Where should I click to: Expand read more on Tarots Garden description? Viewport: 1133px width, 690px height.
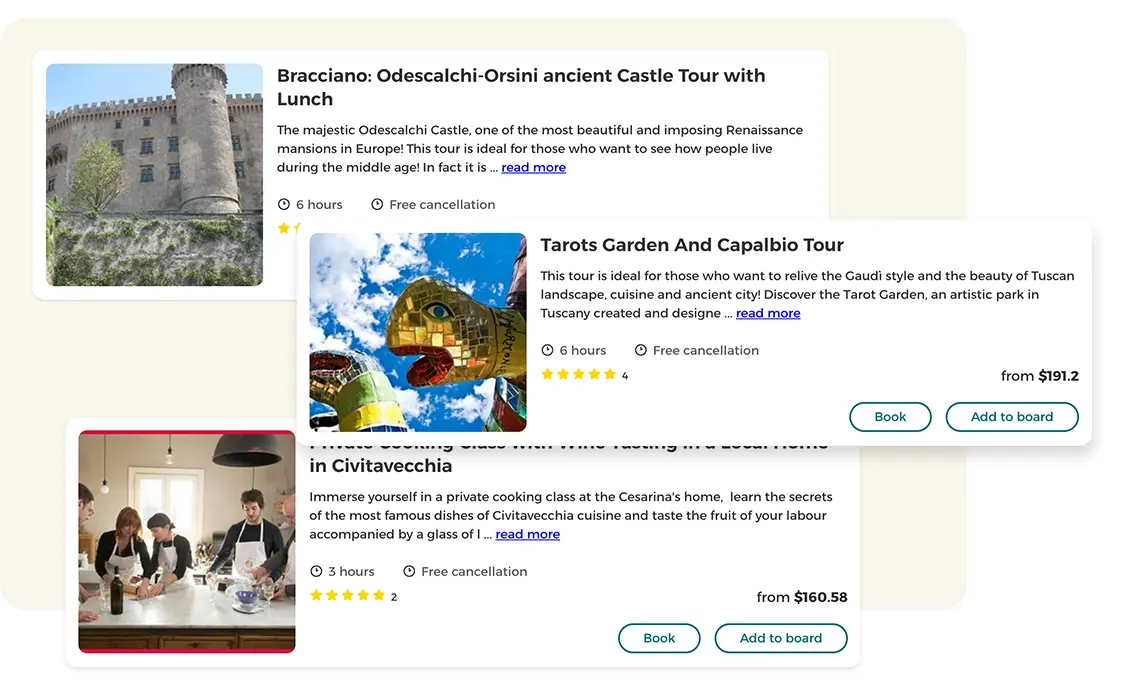[x=768, y=314]
